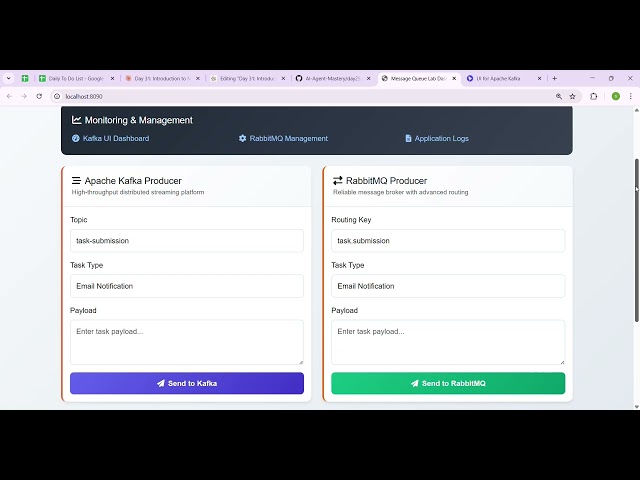640x480 pixels.
Task: Close the Daily To Do List tab
Action: (x=112, y=78)
